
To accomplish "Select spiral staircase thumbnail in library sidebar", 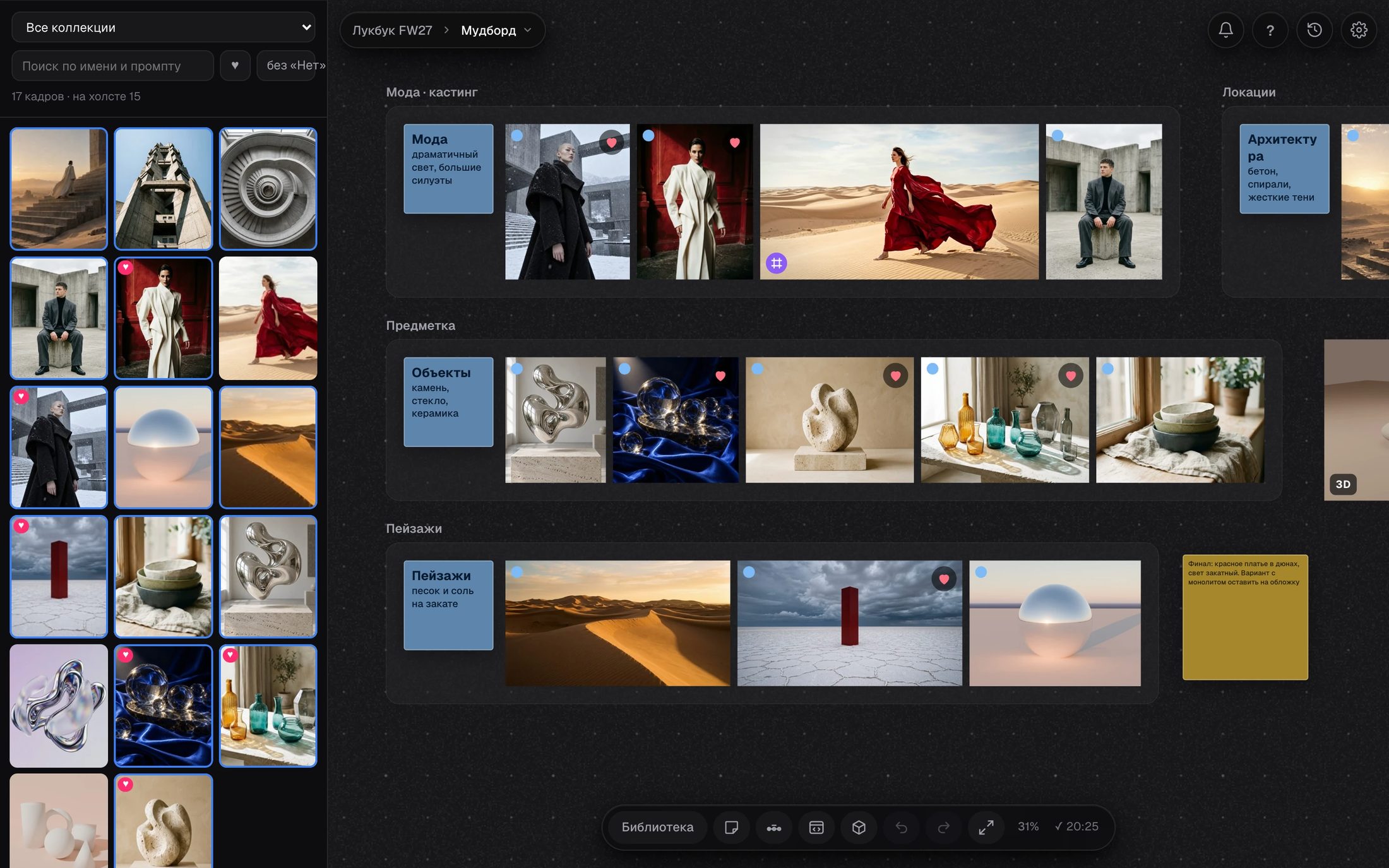I will click(268, 189).
